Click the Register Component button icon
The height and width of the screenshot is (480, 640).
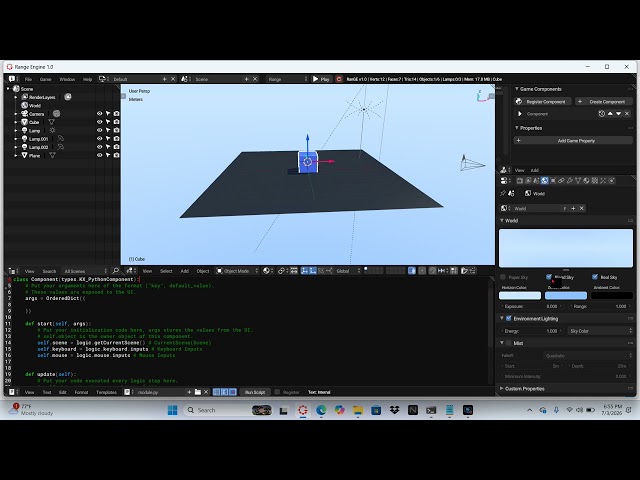pos(519,102)
